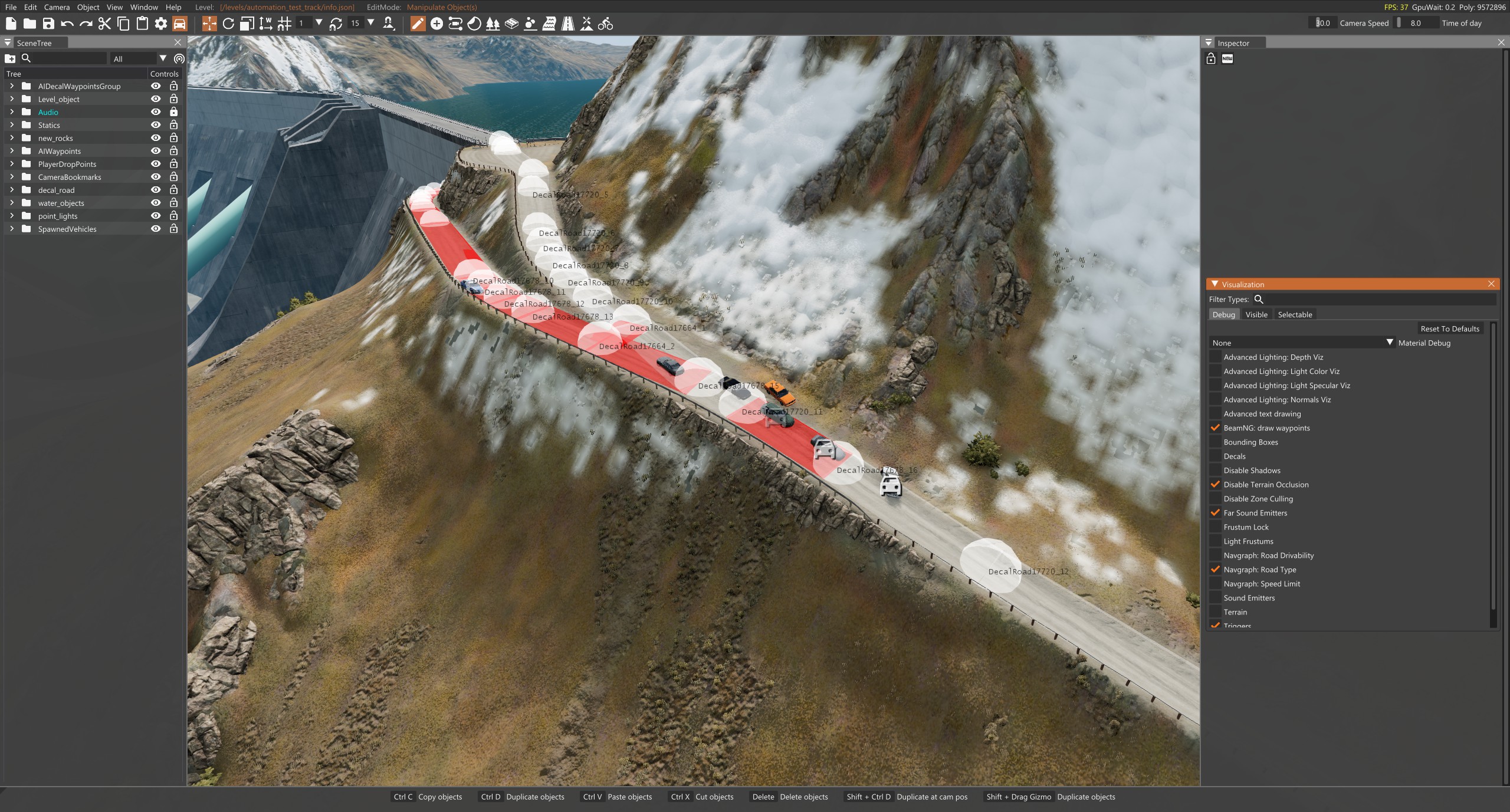Image resolution: width=1510 pixels, height=812 pixels.
Task: Hide the Statics folder via eye icon
Action: click(156, 125)
